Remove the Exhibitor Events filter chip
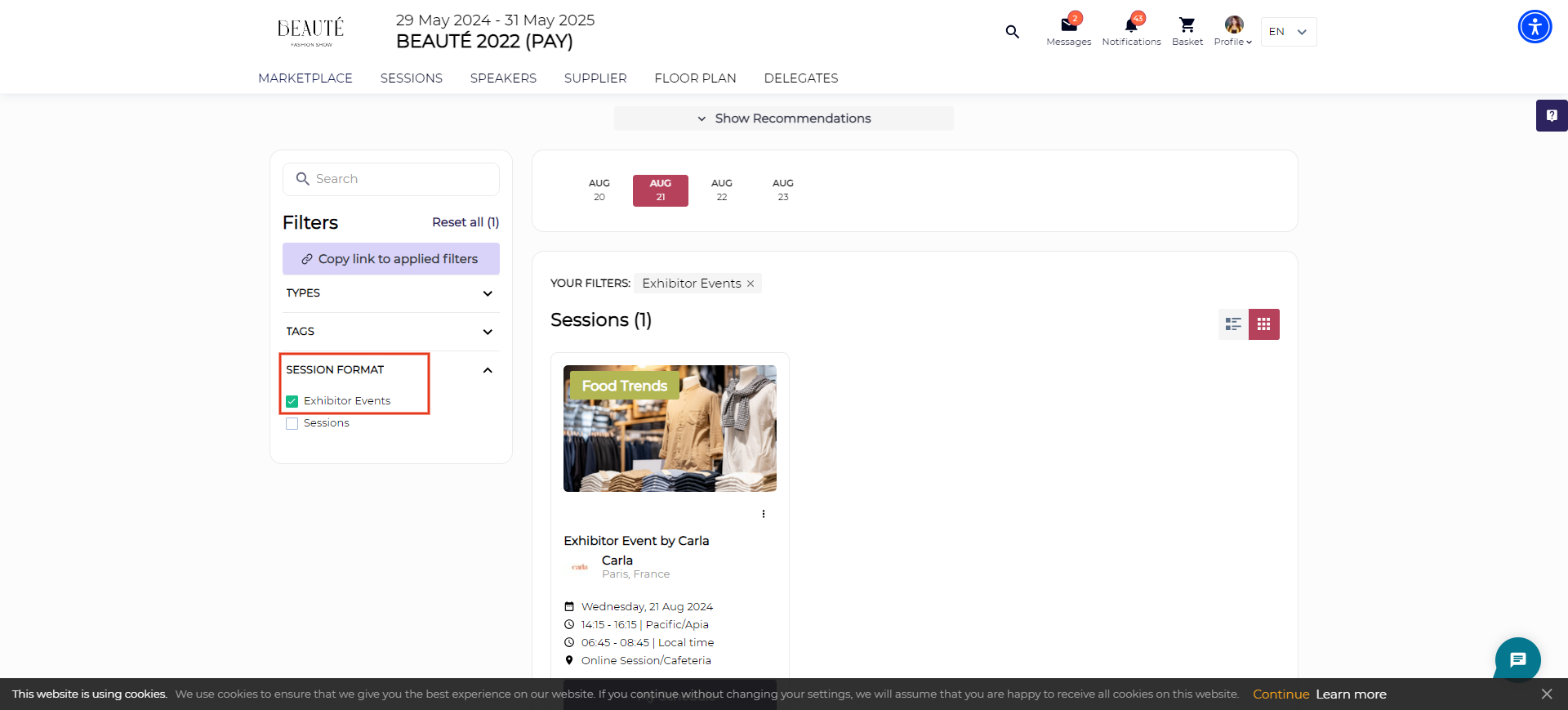This screenshot has height=710, width=1568. (751, 284)
